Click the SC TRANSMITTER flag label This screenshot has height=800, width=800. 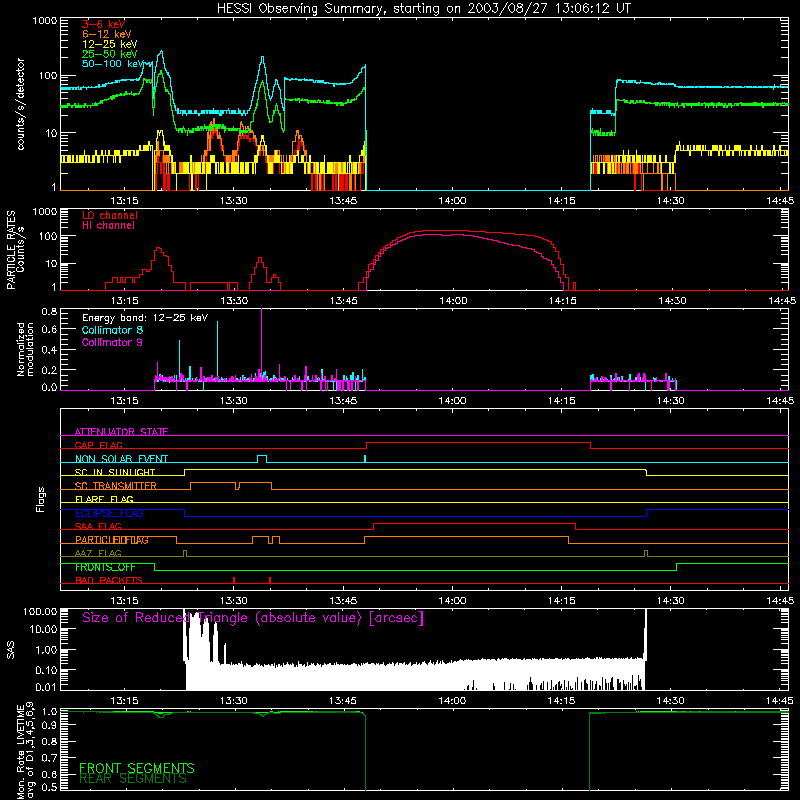point(116,486)
